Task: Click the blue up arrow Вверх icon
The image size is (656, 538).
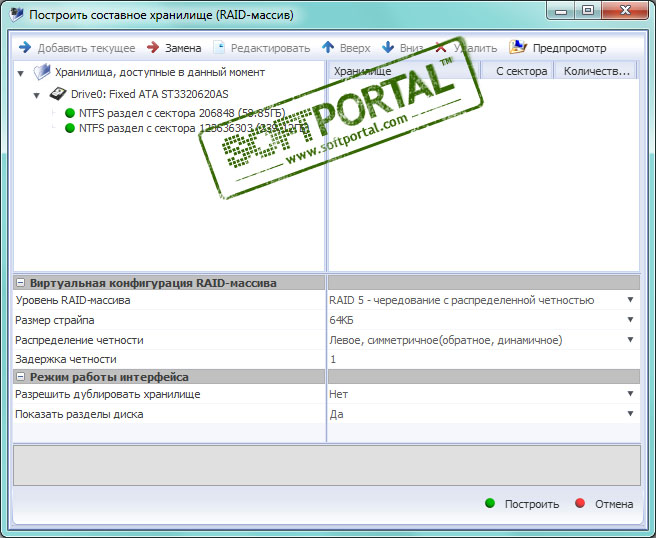Action: coord(328,47)
